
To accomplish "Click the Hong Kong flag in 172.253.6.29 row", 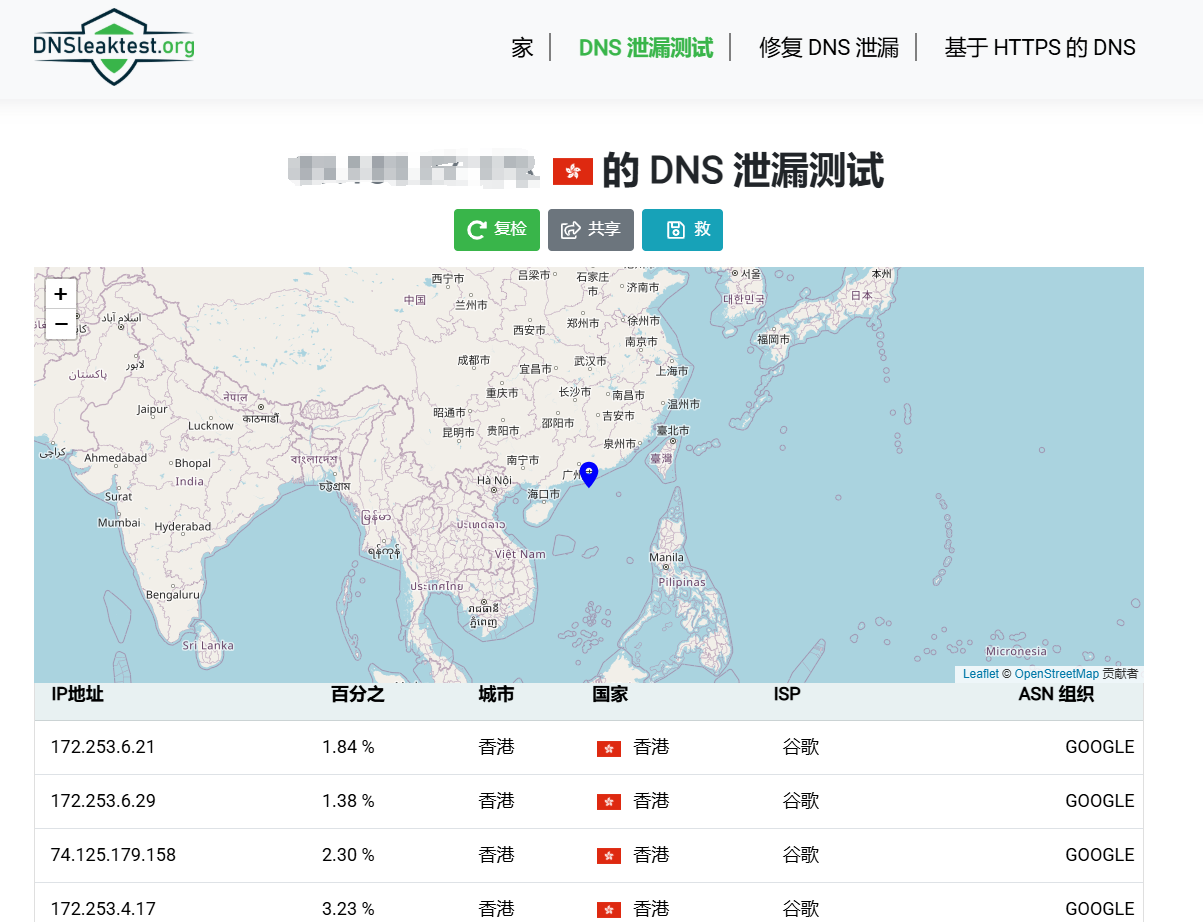I will (609, 802).
